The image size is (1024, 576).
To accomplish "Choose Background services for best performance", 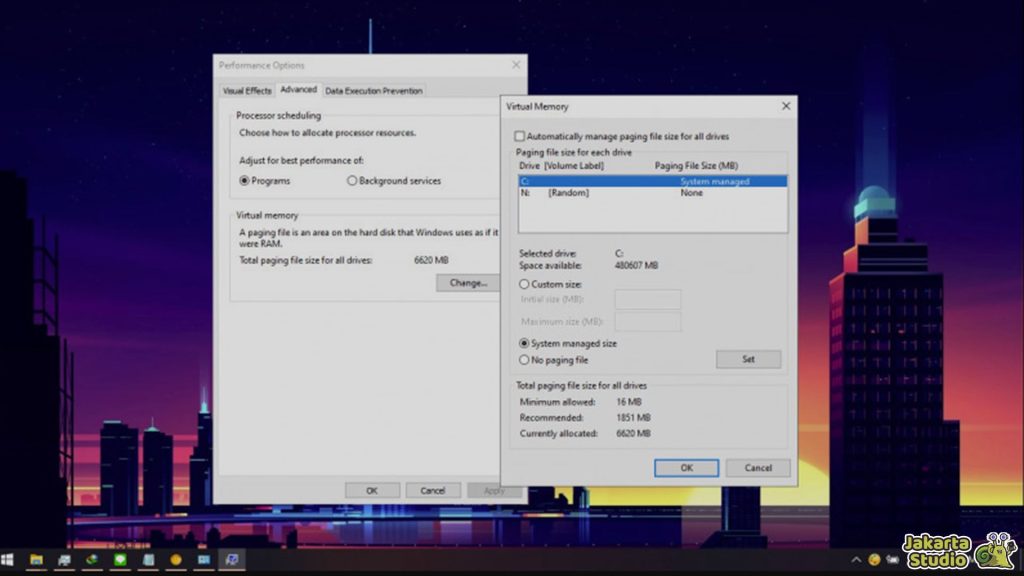I will (352, 180).
